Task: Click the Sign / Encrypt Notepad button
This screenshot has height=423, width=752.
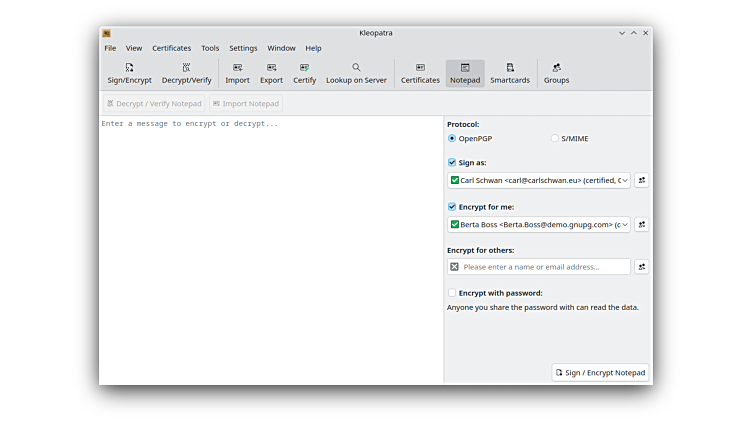Action: (600, 372)
